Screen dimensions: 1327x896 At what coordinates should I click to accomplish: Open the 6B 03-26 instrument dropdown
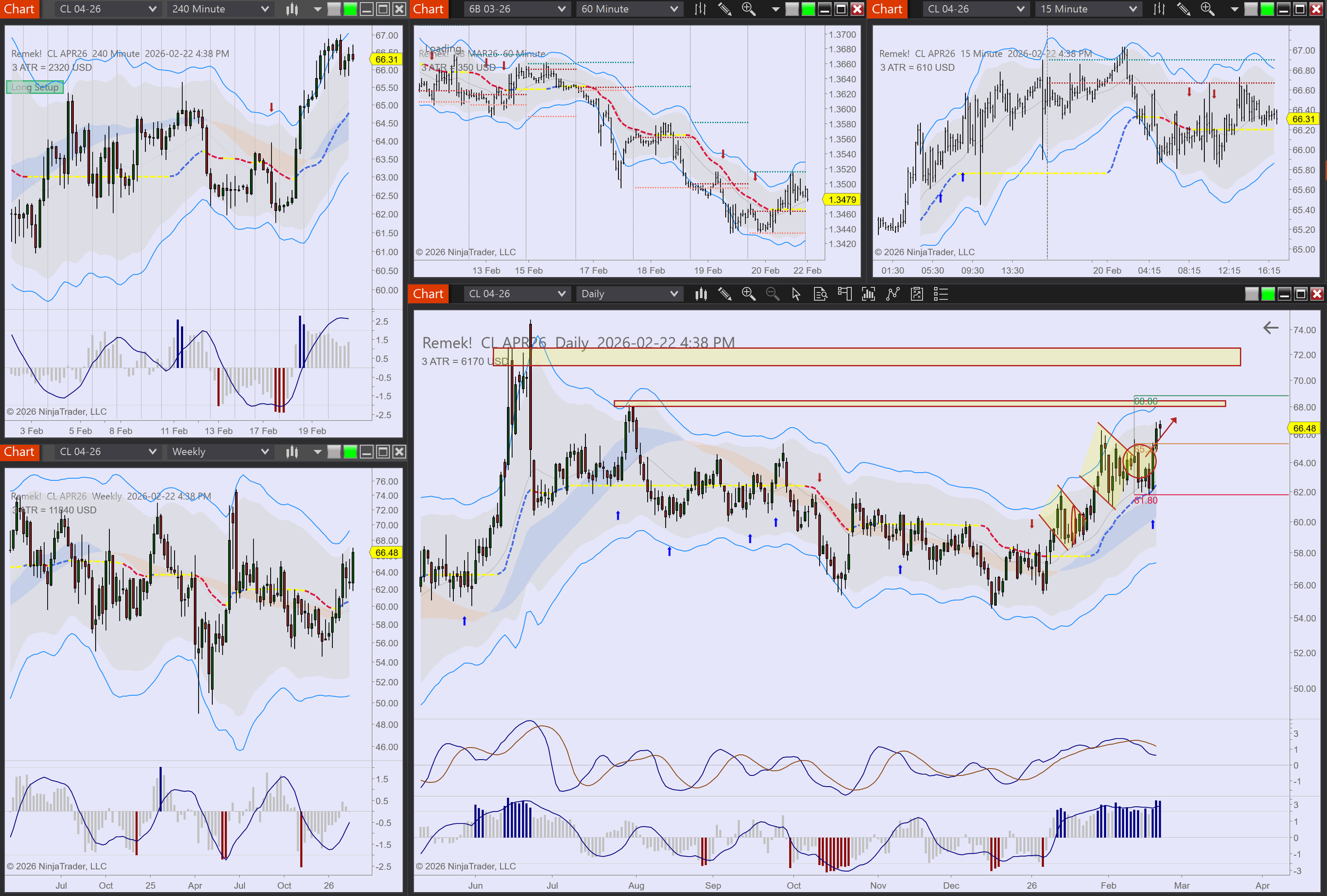(x=516, y=9)
